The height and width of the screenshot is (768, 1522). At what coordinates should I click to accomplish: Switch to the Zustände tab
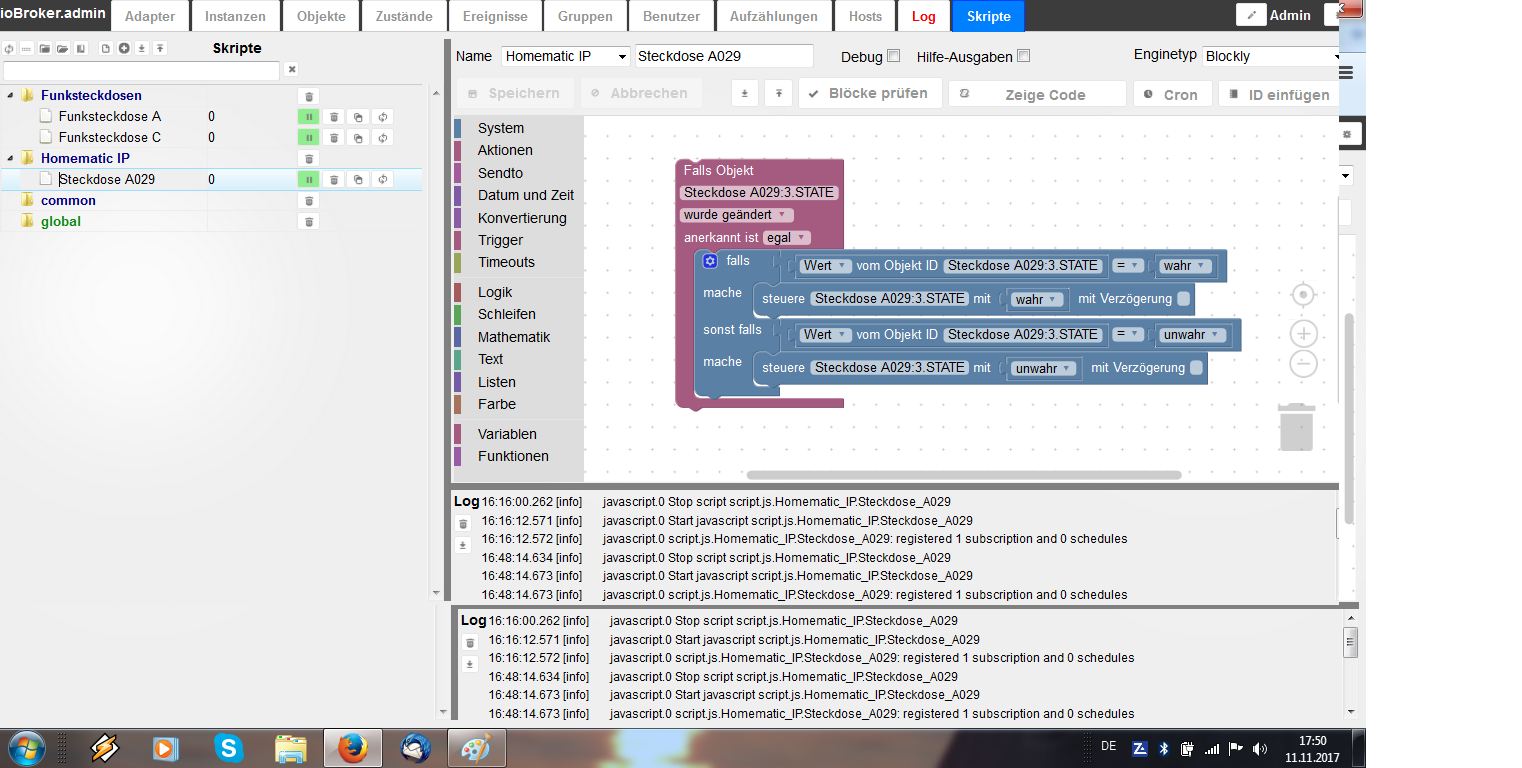pos(405,16)
